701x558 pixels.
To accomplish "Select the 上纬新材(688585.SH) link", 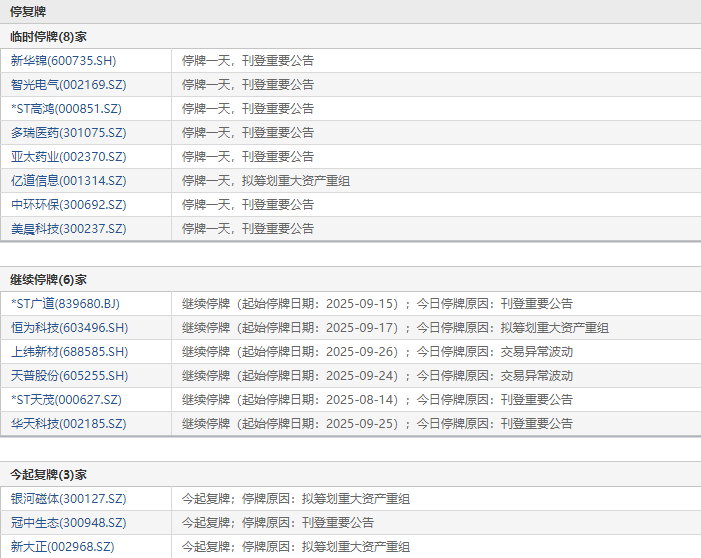I will point(69,352).
